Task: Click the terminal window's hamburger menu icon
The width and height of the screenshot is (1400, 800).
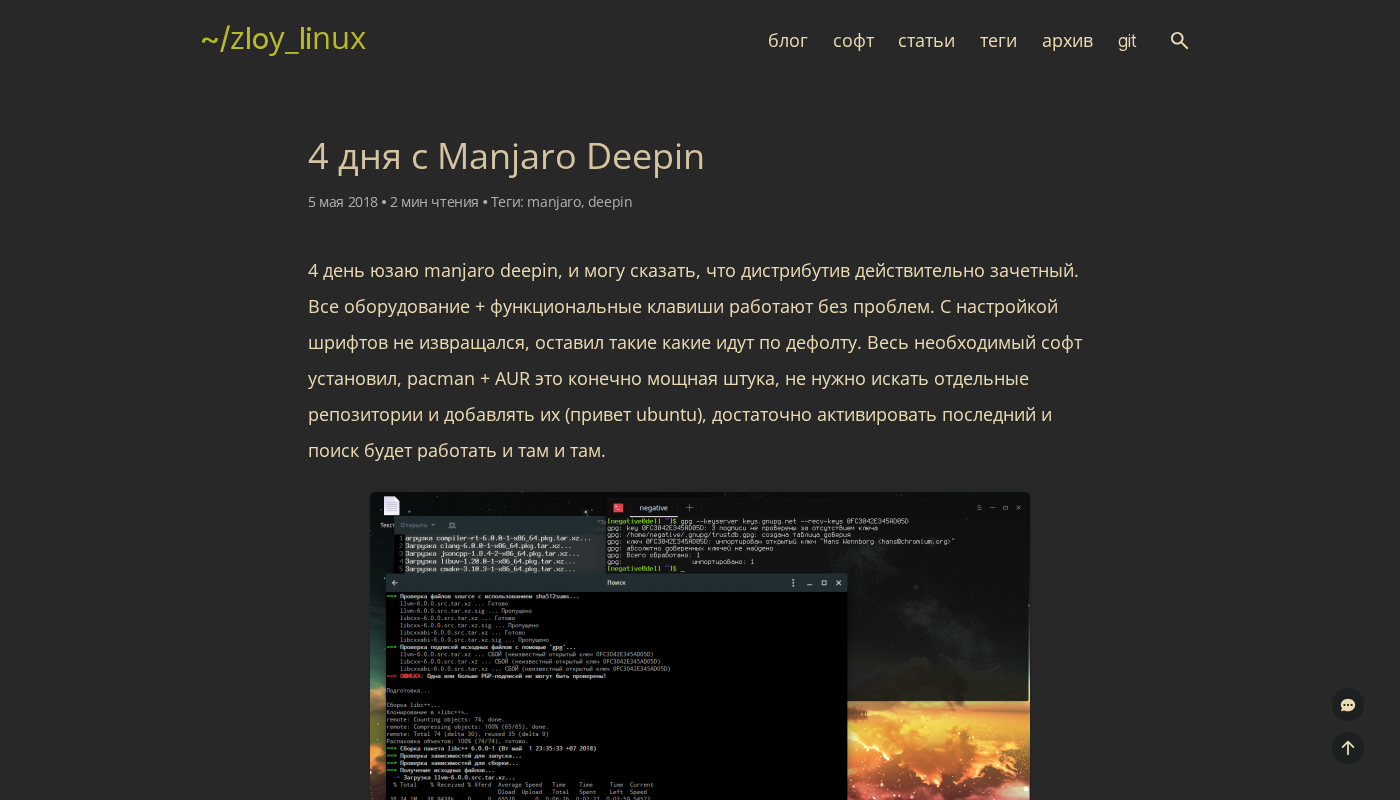Action: 979,508
